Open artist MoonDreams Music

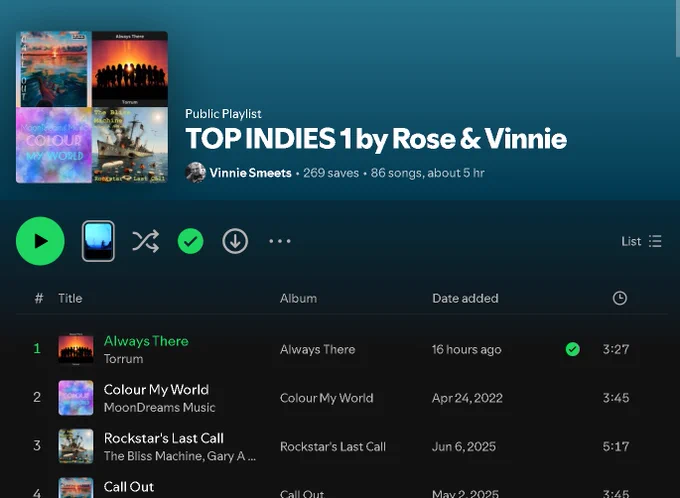coord(160,408)
